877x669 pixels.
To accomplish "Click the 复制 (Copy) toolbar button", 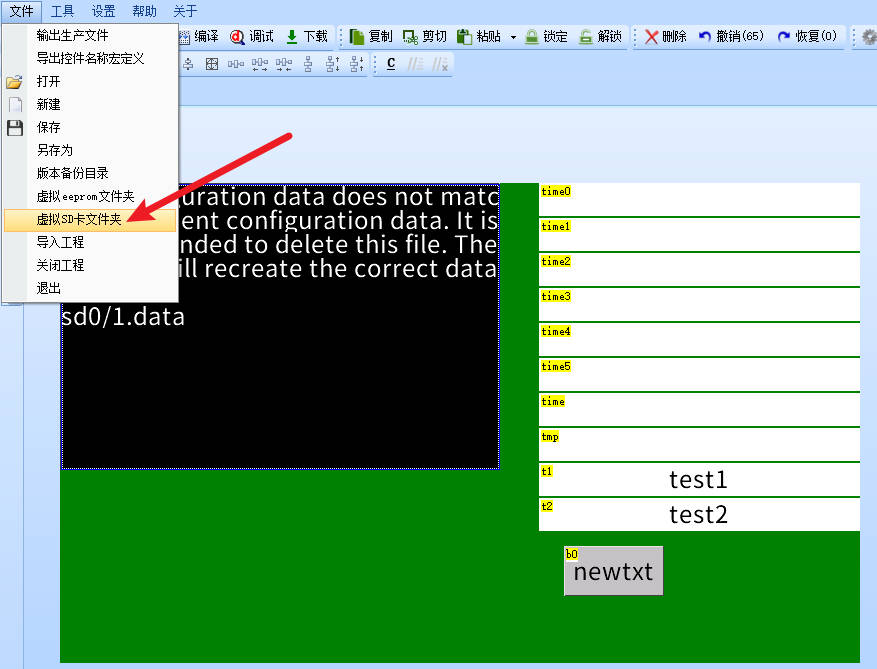I will coord(371,37).
